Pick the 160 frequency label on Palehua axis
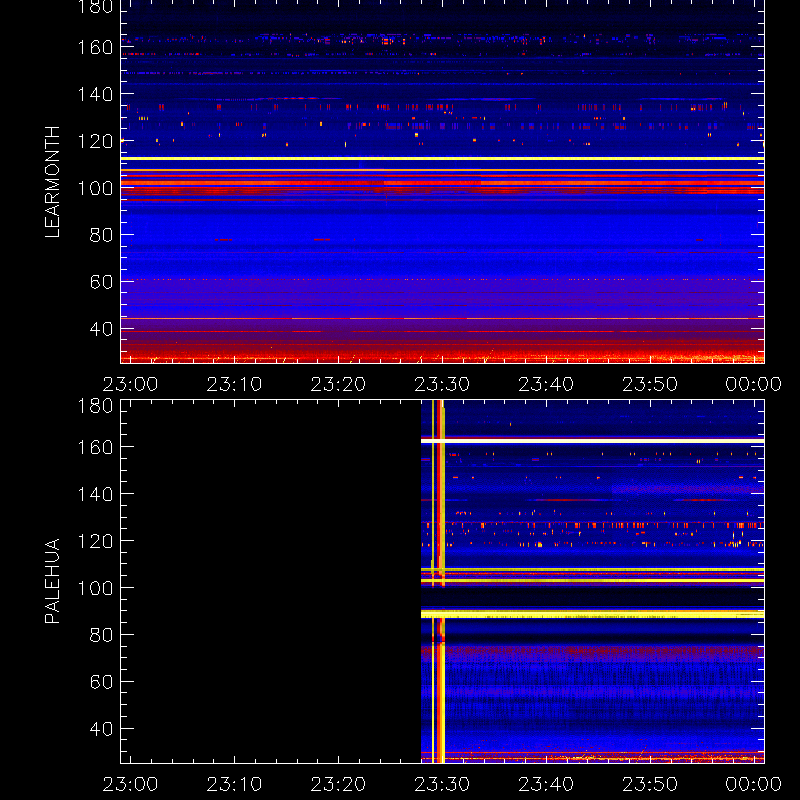Viewport: 800px width, 800px height. [95, 447]
